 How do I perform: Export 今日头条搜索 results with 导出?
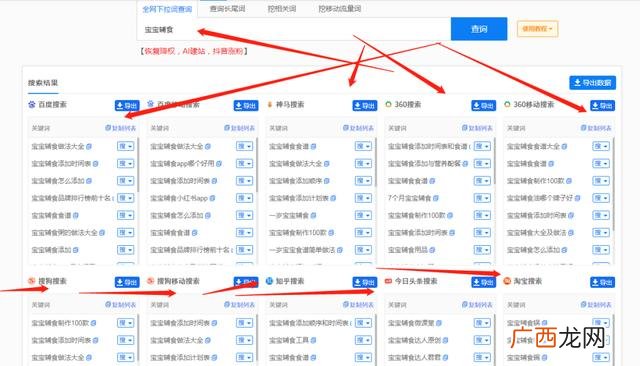[483, 282]
